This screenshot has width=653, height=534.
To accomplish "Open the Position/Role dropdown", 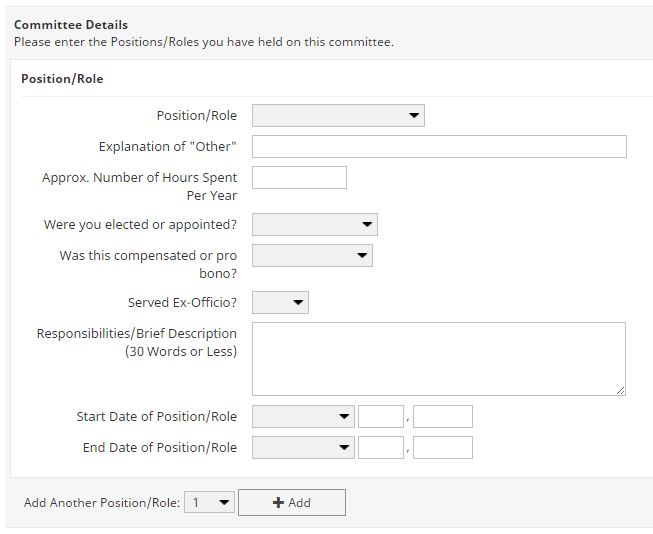I will [338, 116].
